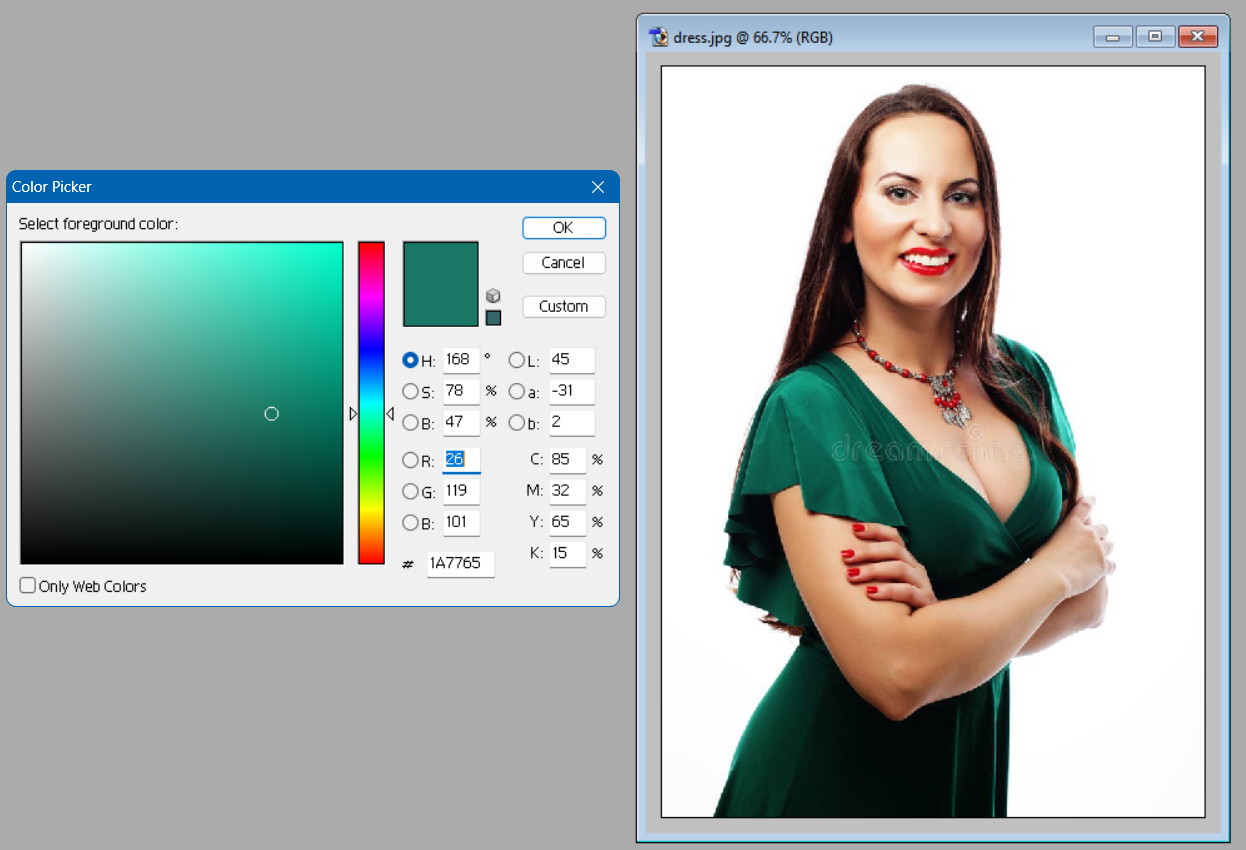The width and height of the screenshot is (1246, 850).
Task: Select the L lightness radio button
Action: tap(516, 360)
